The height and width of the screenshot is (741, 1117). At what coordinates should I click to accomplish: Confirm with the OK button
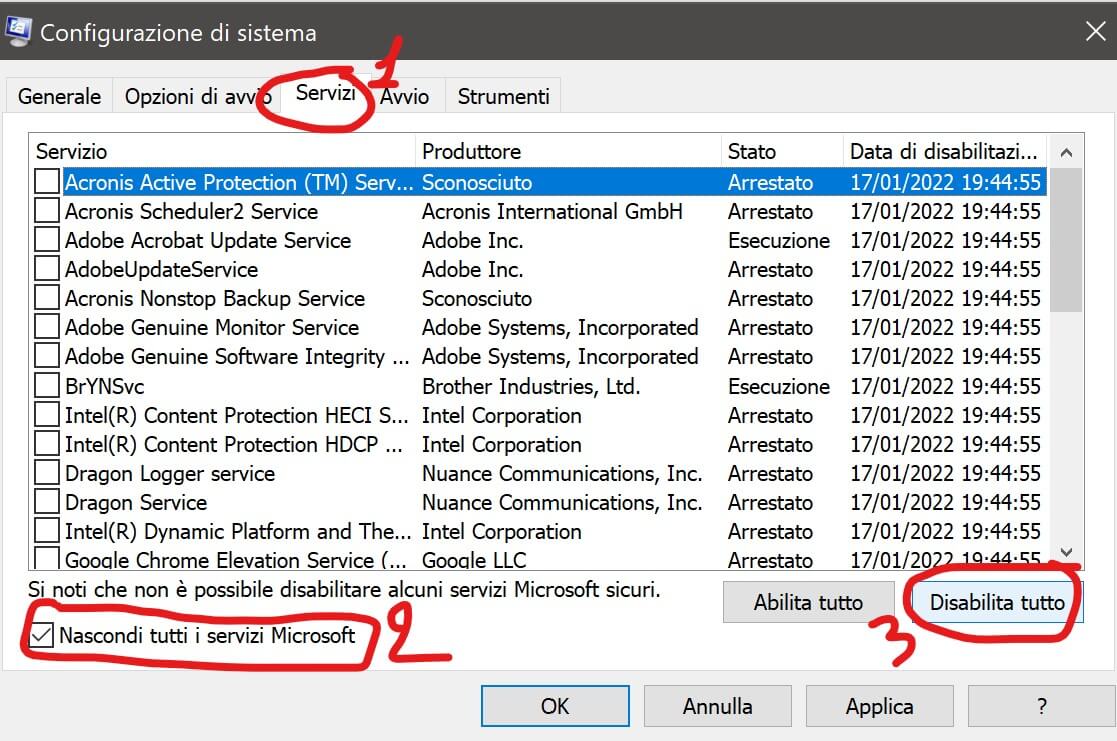(555, 706)
